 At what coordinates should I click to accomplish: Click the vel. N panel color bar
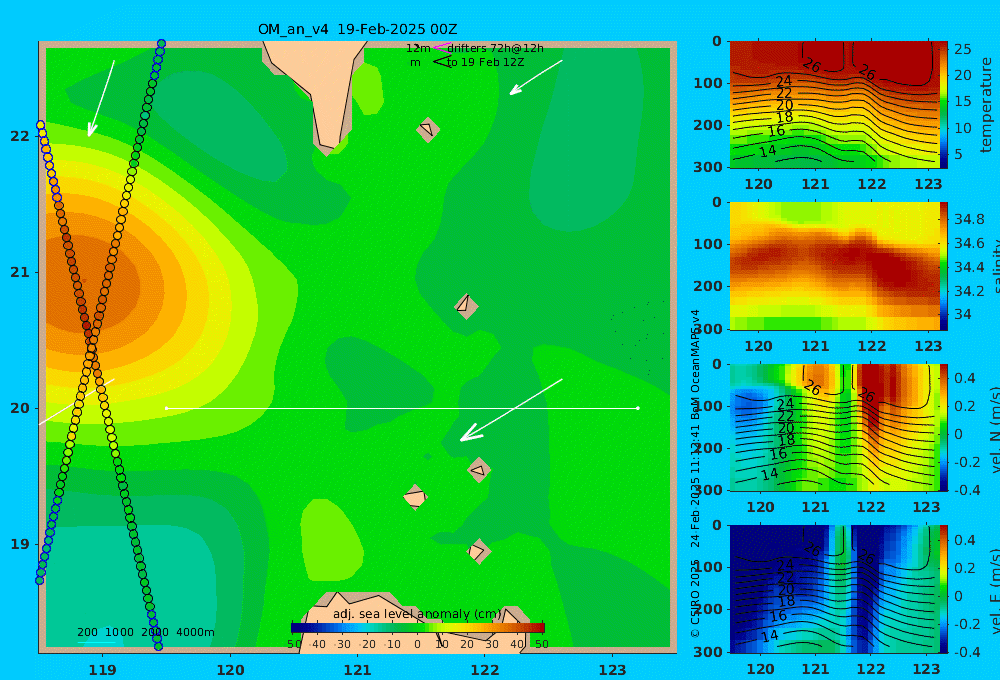click(x=944, y=427)
